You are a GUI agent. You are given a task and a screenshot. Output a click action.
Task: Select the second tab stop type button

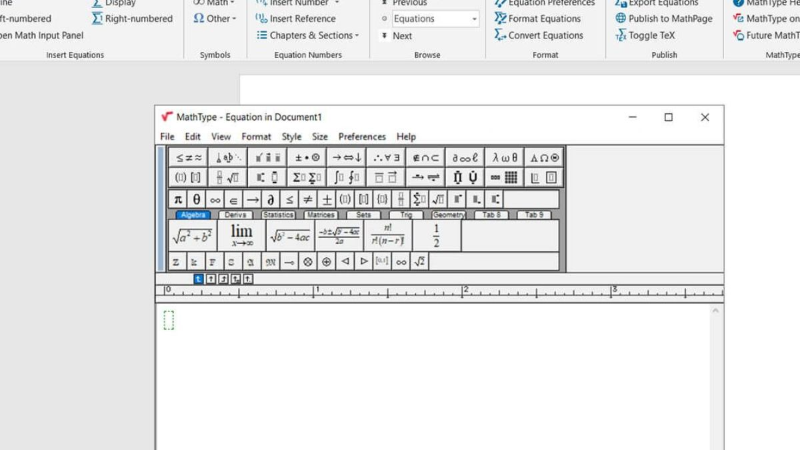click(211, 279)
